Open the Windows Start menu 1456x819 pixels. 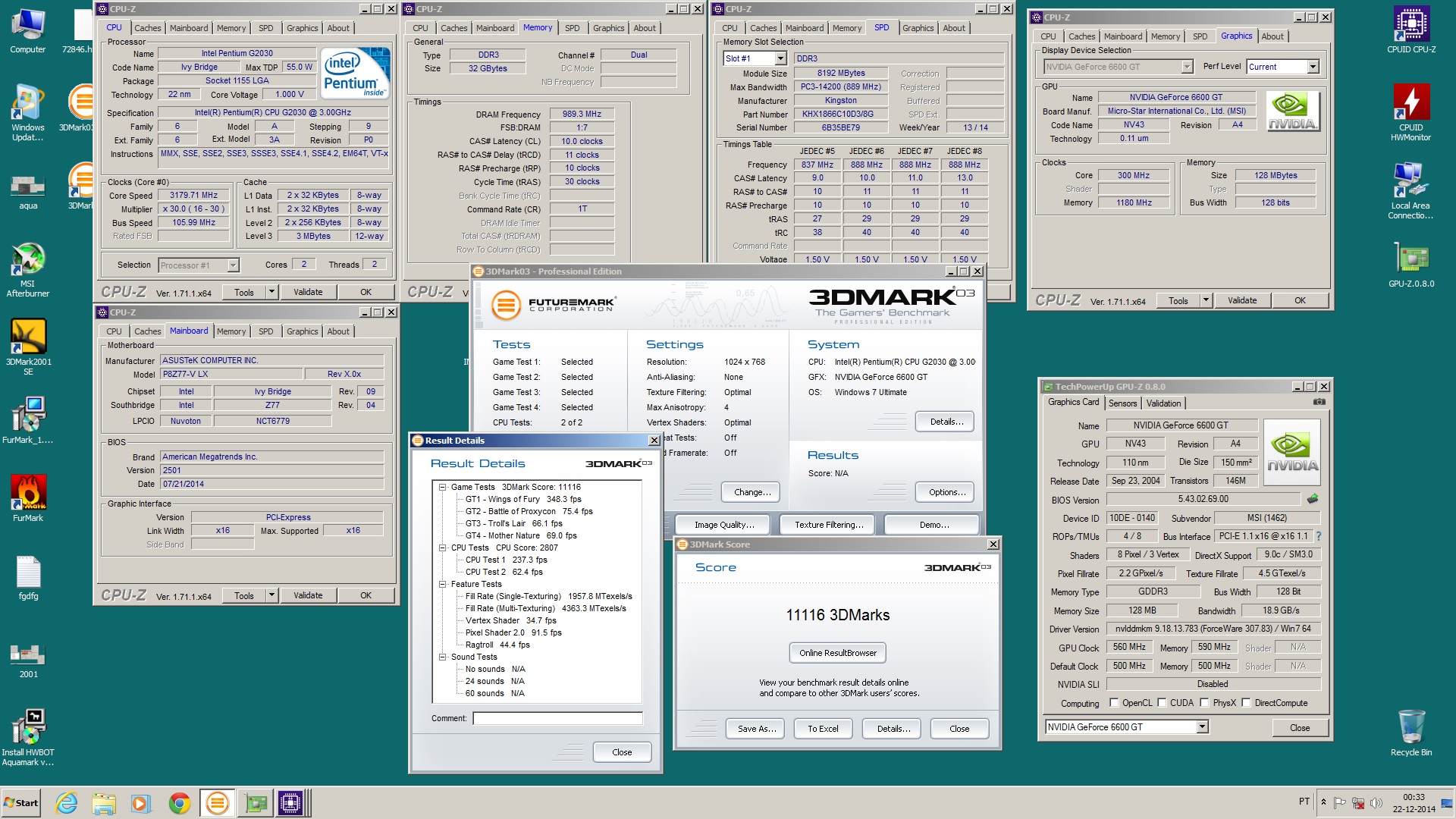[x=20, y=803]
